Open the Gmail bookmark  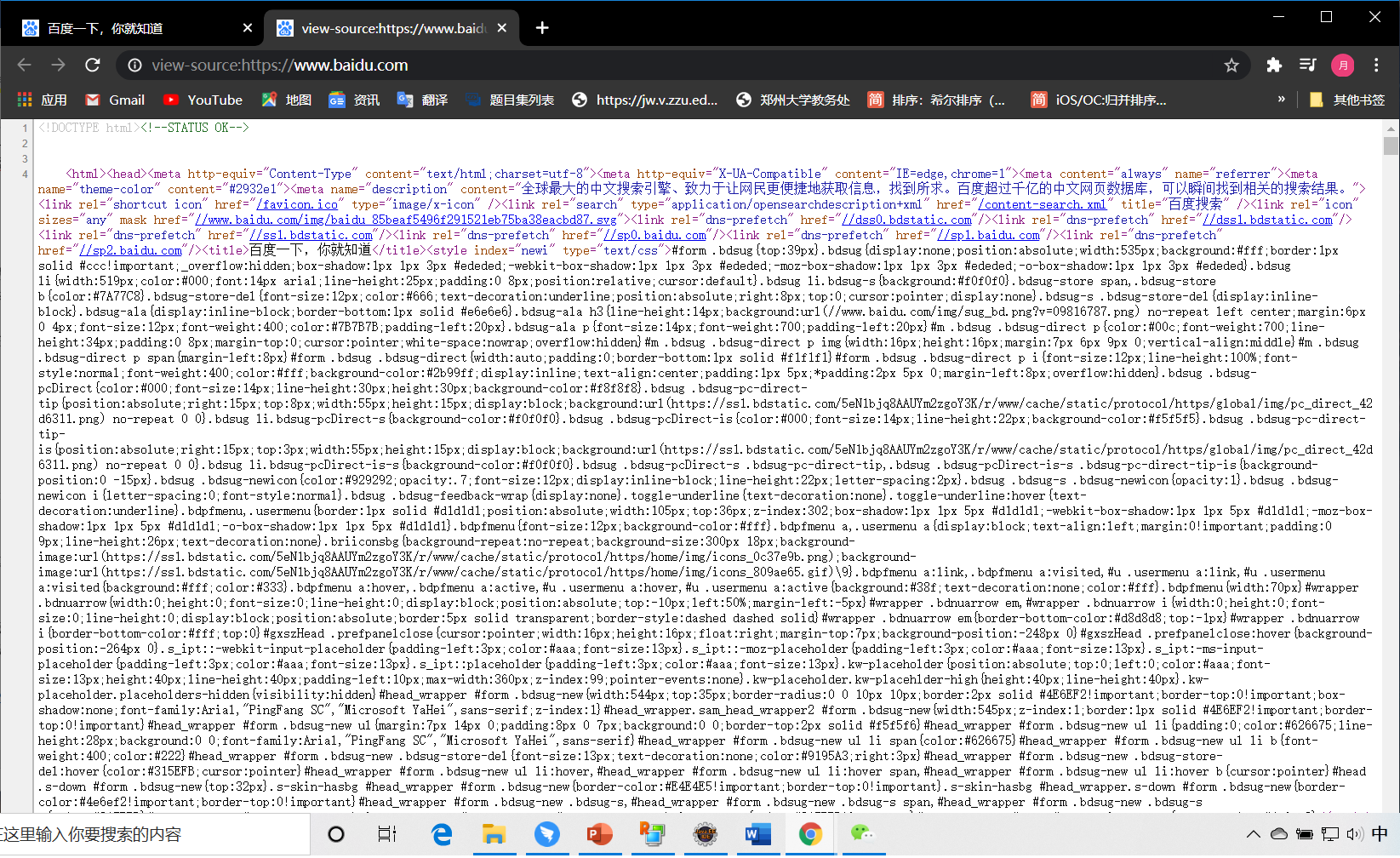115,100
